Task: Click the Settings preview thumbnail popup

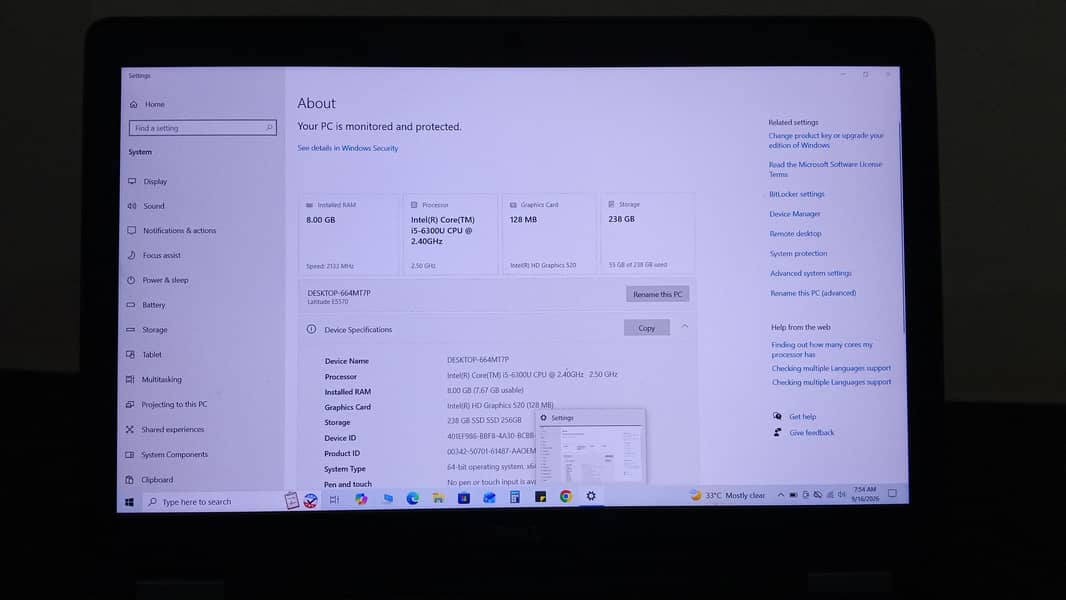Action: click(590, 447)
